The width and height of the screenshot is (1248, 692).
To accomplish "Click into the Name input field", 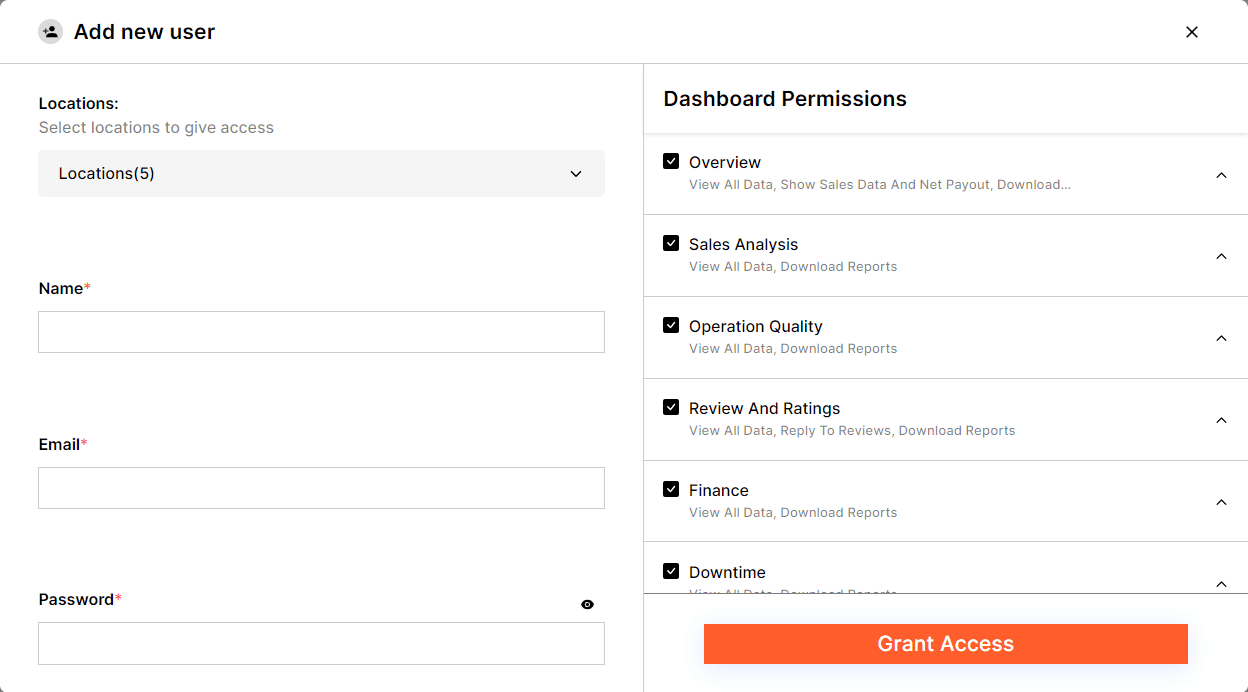I will tap(321, 332).
